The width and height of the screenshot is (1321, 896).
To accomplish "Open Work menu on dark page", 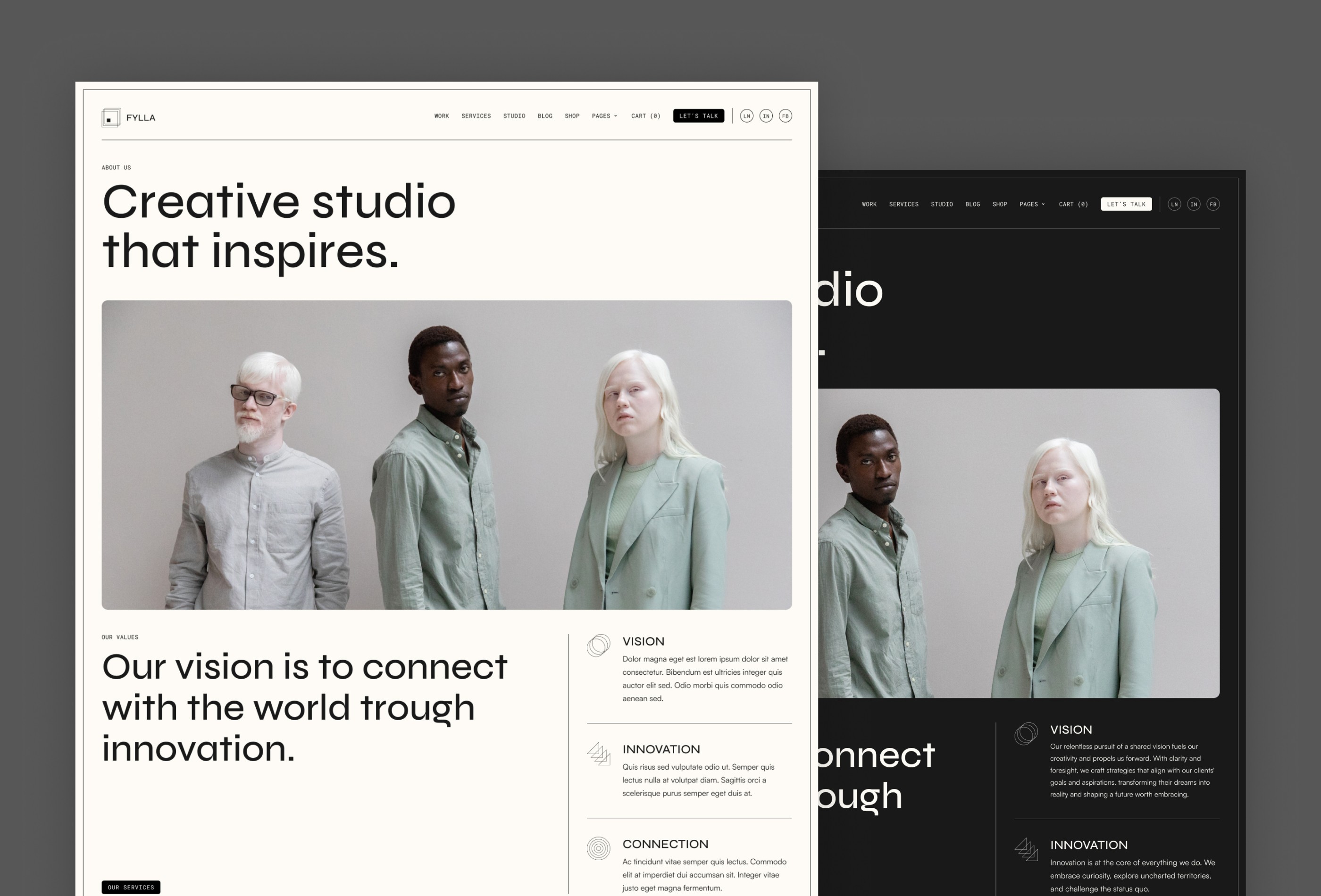I will point(869,204).
